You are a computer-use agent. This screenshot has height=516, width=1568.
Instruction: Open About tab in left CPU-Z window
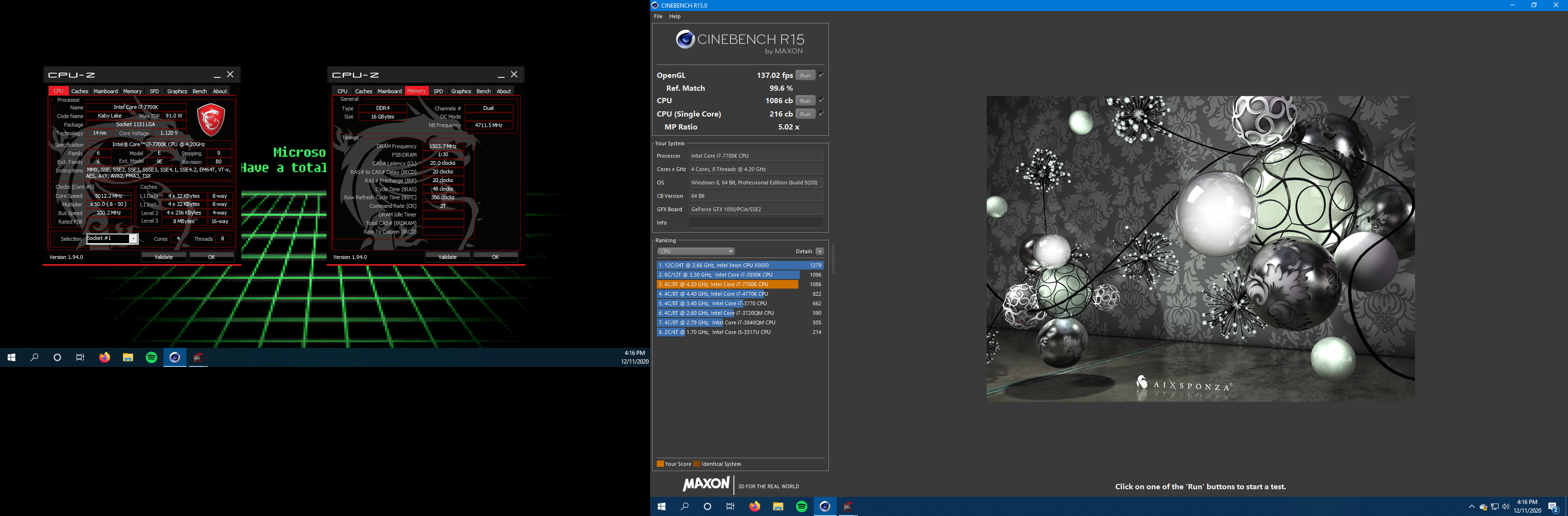pos(220,91)
